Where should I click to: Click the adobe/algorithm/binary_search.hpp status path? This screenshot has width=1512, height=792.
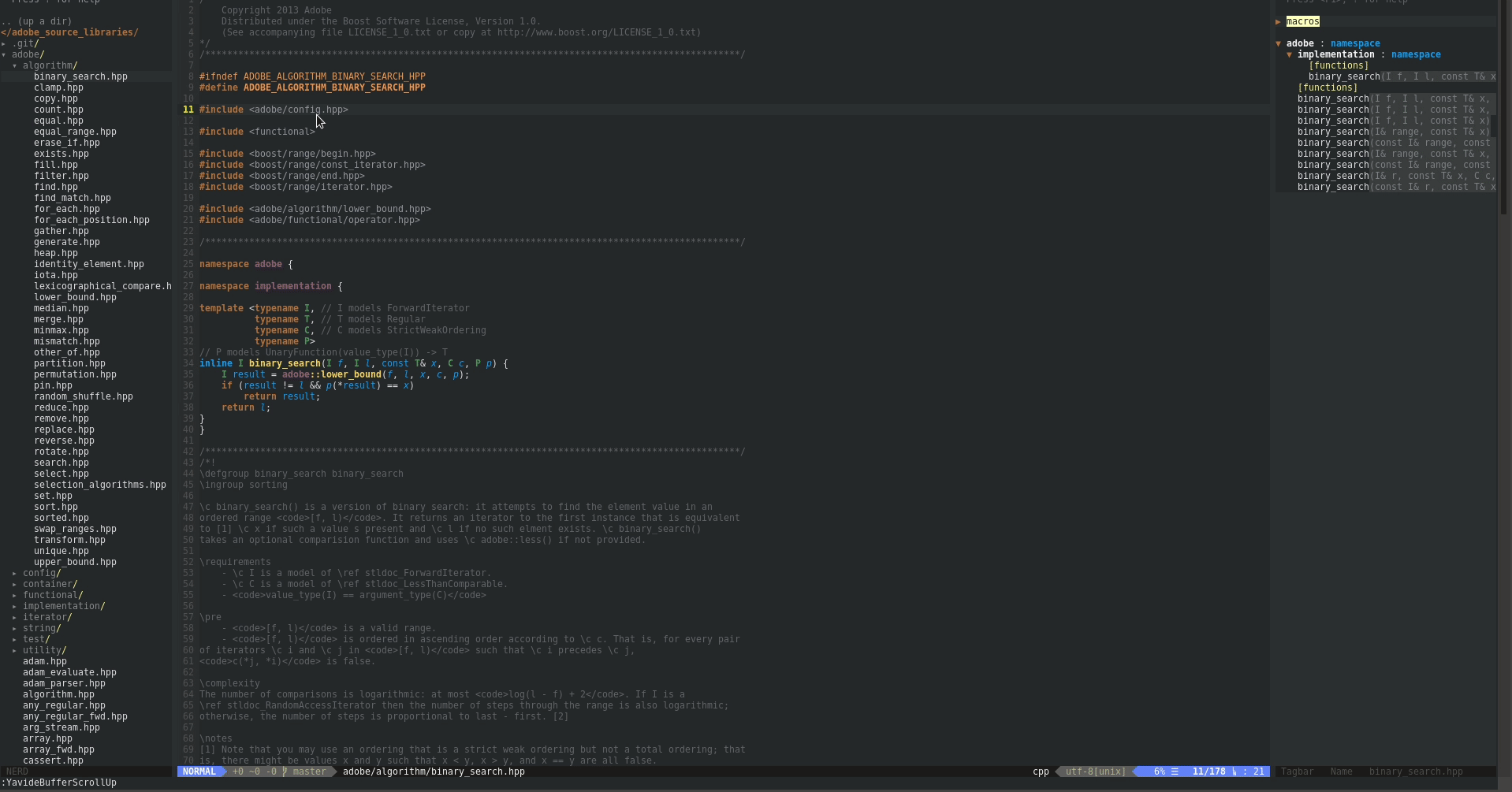pyautogui.click(x=434, y=772)
